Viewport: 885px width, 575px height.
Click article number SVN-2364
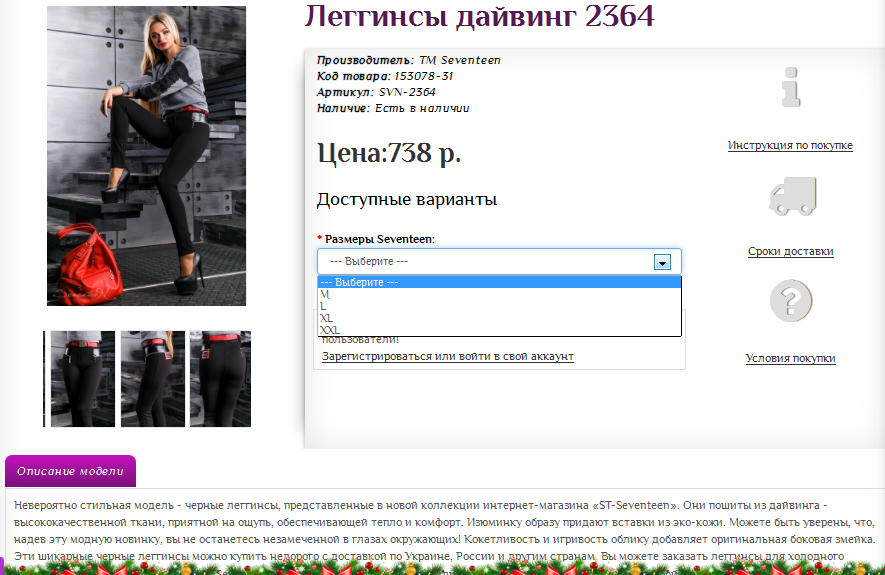pyautogui.click(x=407, y=92)
